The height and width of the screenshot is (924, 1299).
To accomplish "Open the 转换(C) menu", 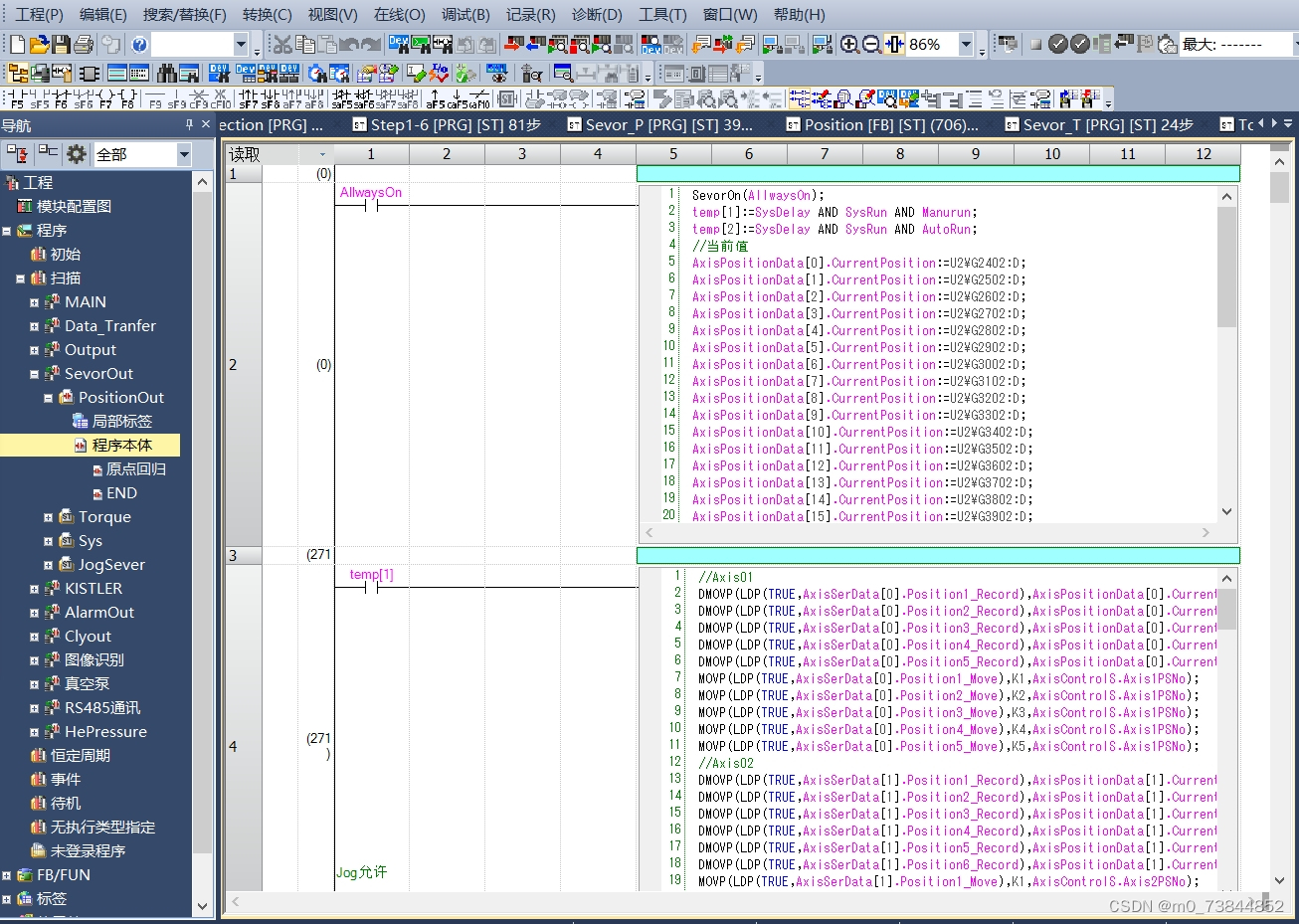I will pyautogui.click(x=267, y=14).
